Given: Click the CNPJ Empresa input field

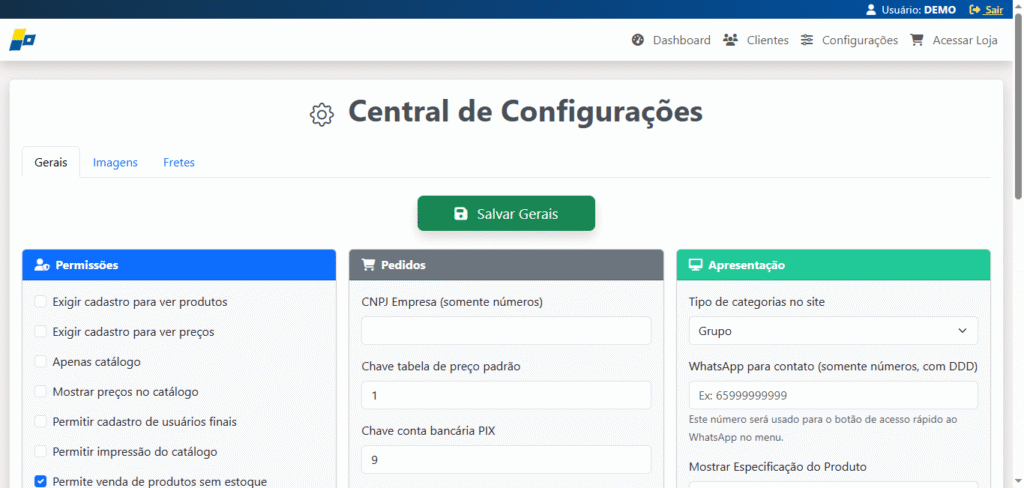Looking at the screenshot, I should click(506, 331).
